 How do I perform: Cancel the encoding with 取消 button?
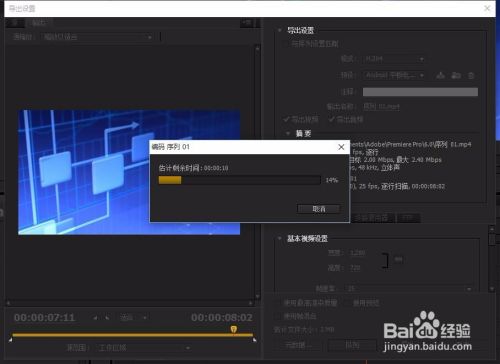coord(319,209)
